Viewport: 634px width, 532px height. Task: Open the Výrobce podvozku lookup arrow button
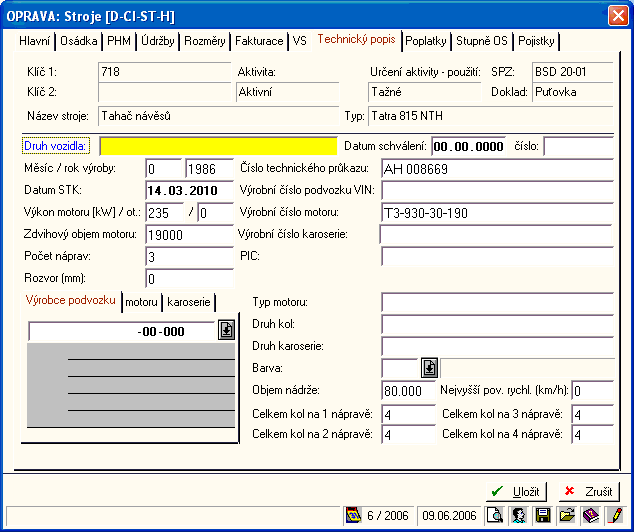[x=226, y=330]
